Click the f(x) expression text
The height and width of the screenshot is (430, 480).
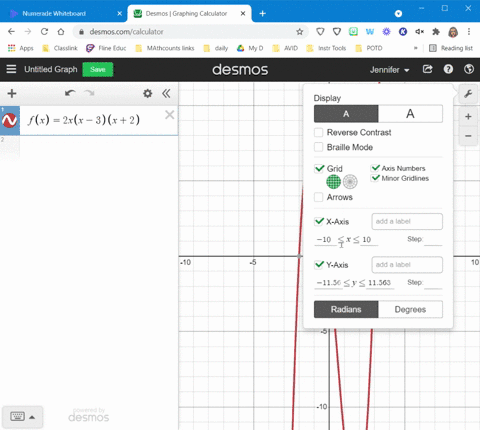(84, 120)
